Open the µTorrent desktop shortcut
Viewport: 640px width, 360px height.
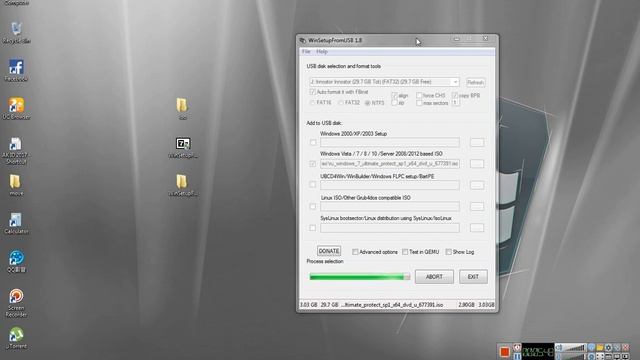click(x=16, y=338)
